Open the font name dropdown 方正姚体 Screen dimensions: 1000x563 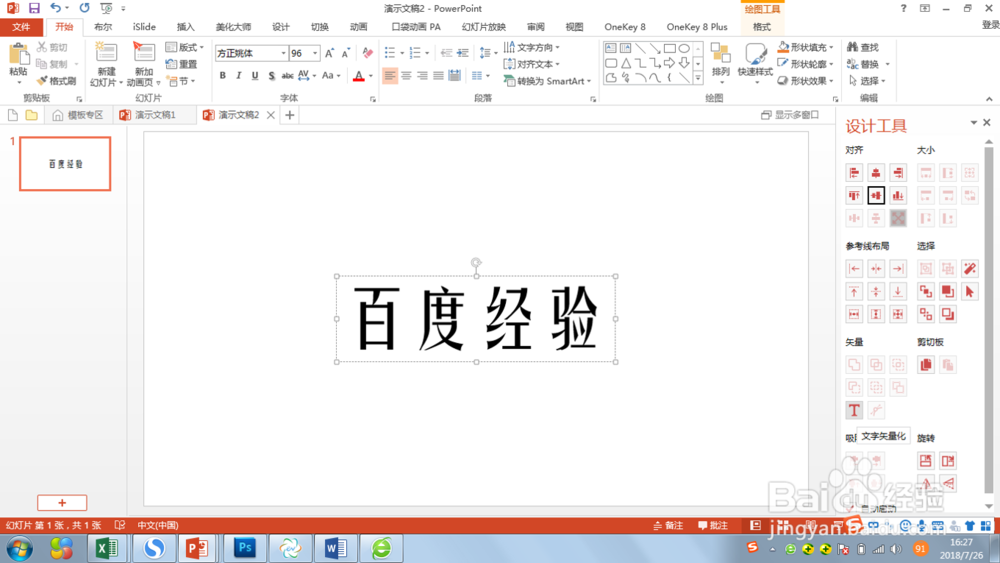[x=283, y=54]
